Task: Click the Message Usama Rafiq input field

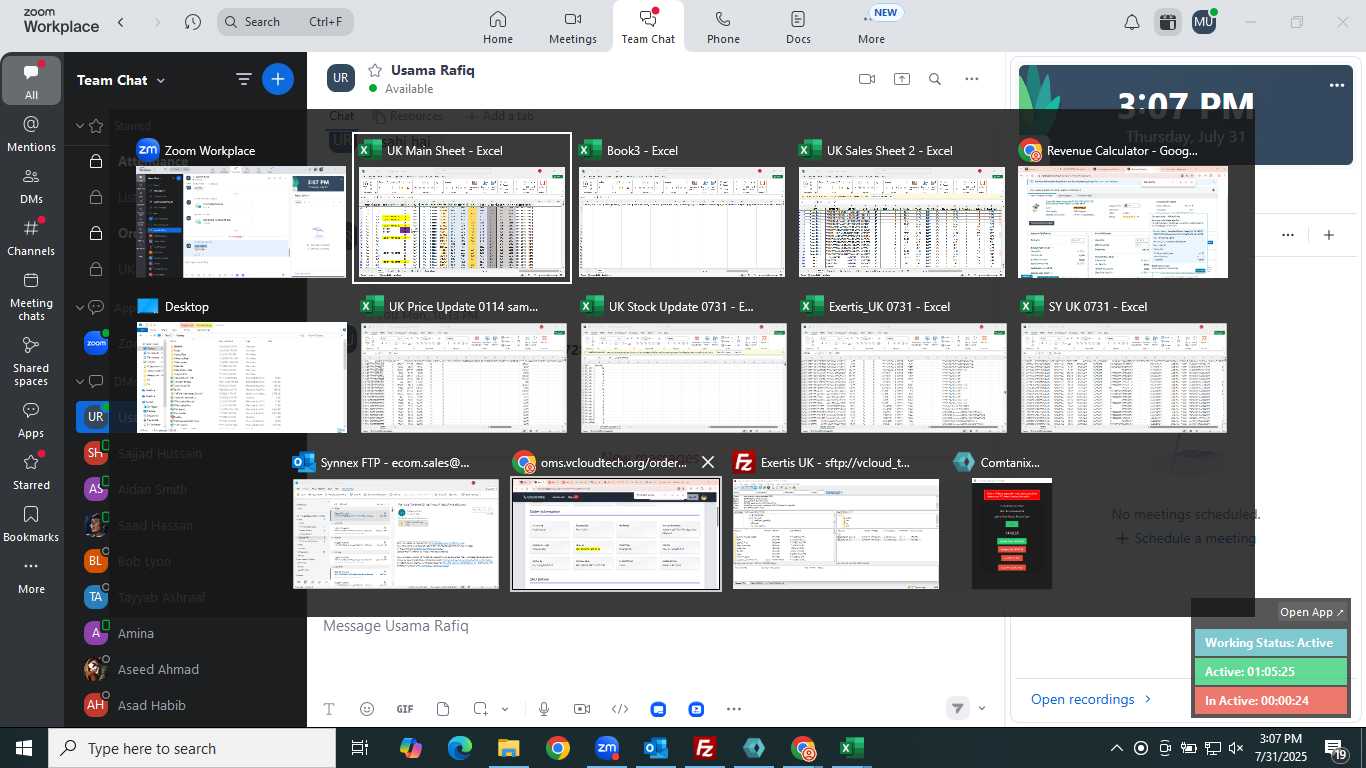Action: click(x=655, y=626)
